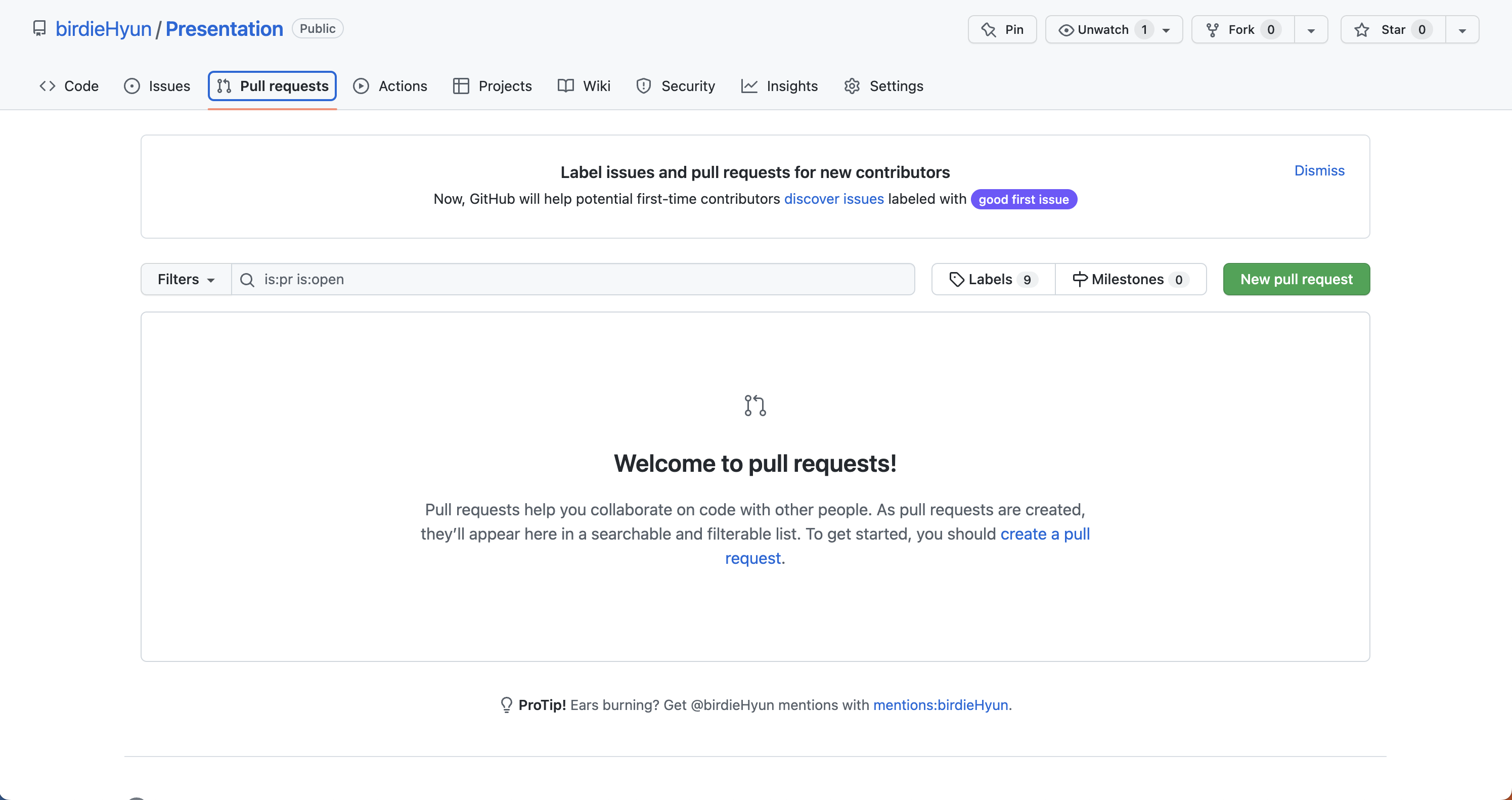Image resolution: width=1512 pixels, height=800 pixels.
Task: Click the New pull request button
Action: tap(1296, 279)
